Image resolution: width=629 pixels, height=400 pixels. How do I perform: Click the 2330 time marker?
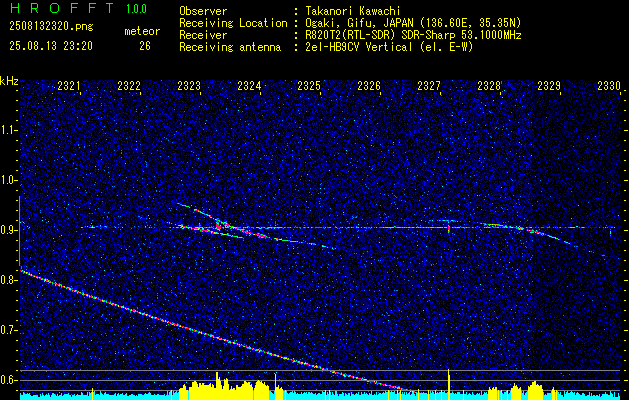tap(609, 86)
